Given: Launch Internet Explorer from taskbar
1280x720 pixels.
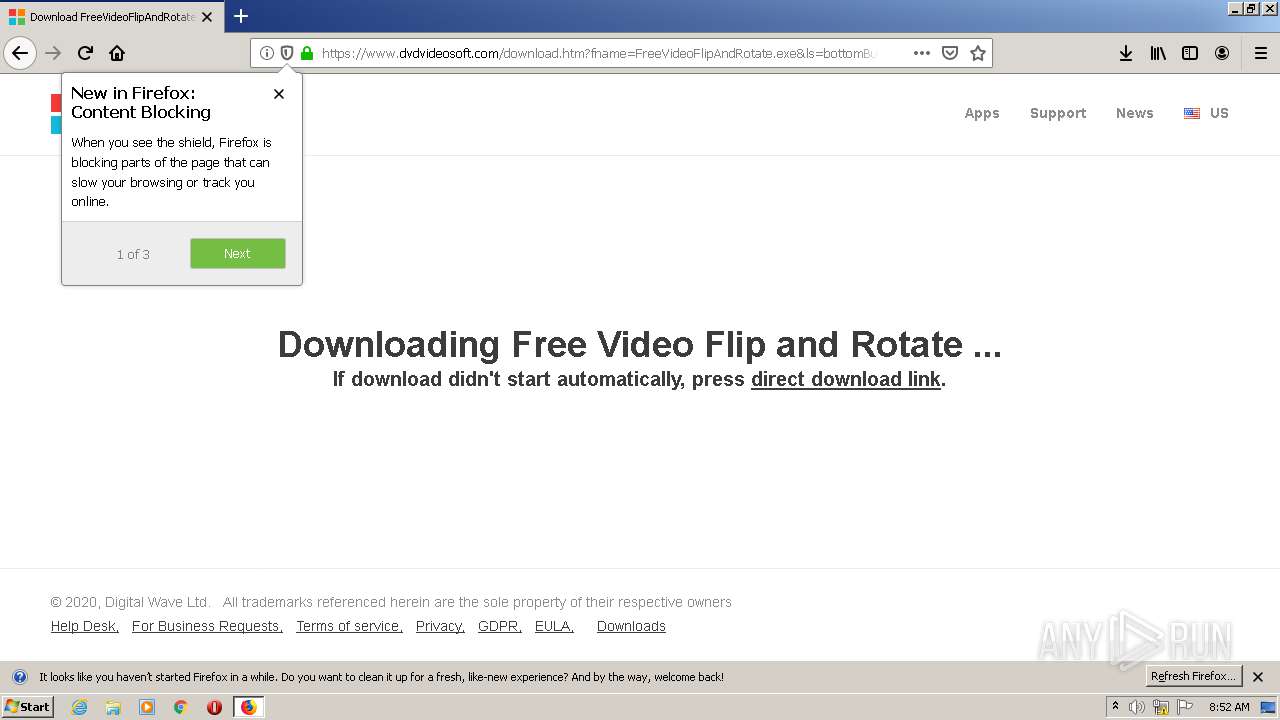Looking at the screenshot, I should (79, 707).
